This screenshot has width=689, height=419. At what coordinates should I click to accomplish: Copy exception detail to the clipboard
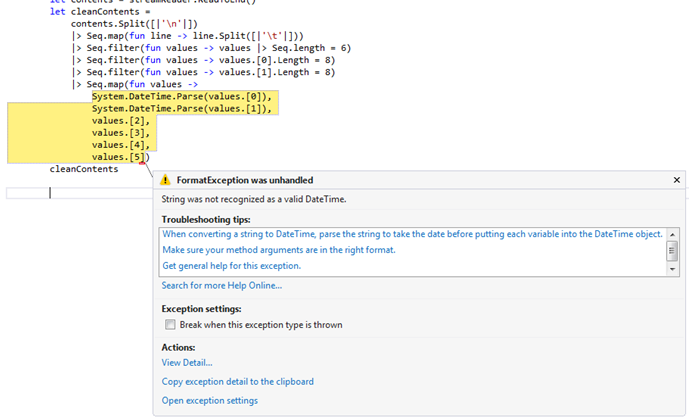coord(238,381)
